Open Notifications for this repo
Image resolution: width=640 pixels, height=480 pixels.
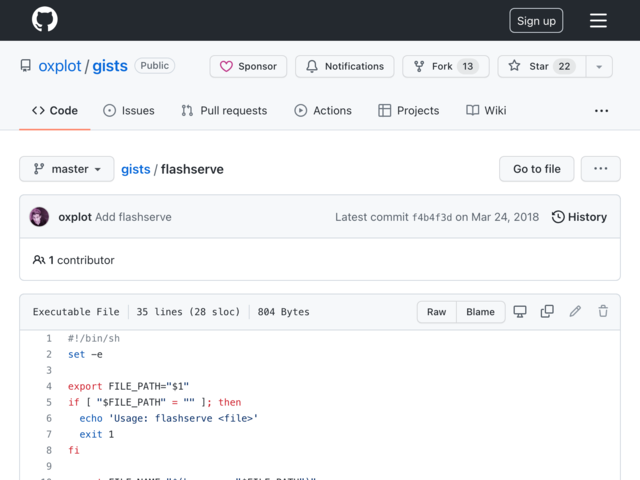point(344,66)
